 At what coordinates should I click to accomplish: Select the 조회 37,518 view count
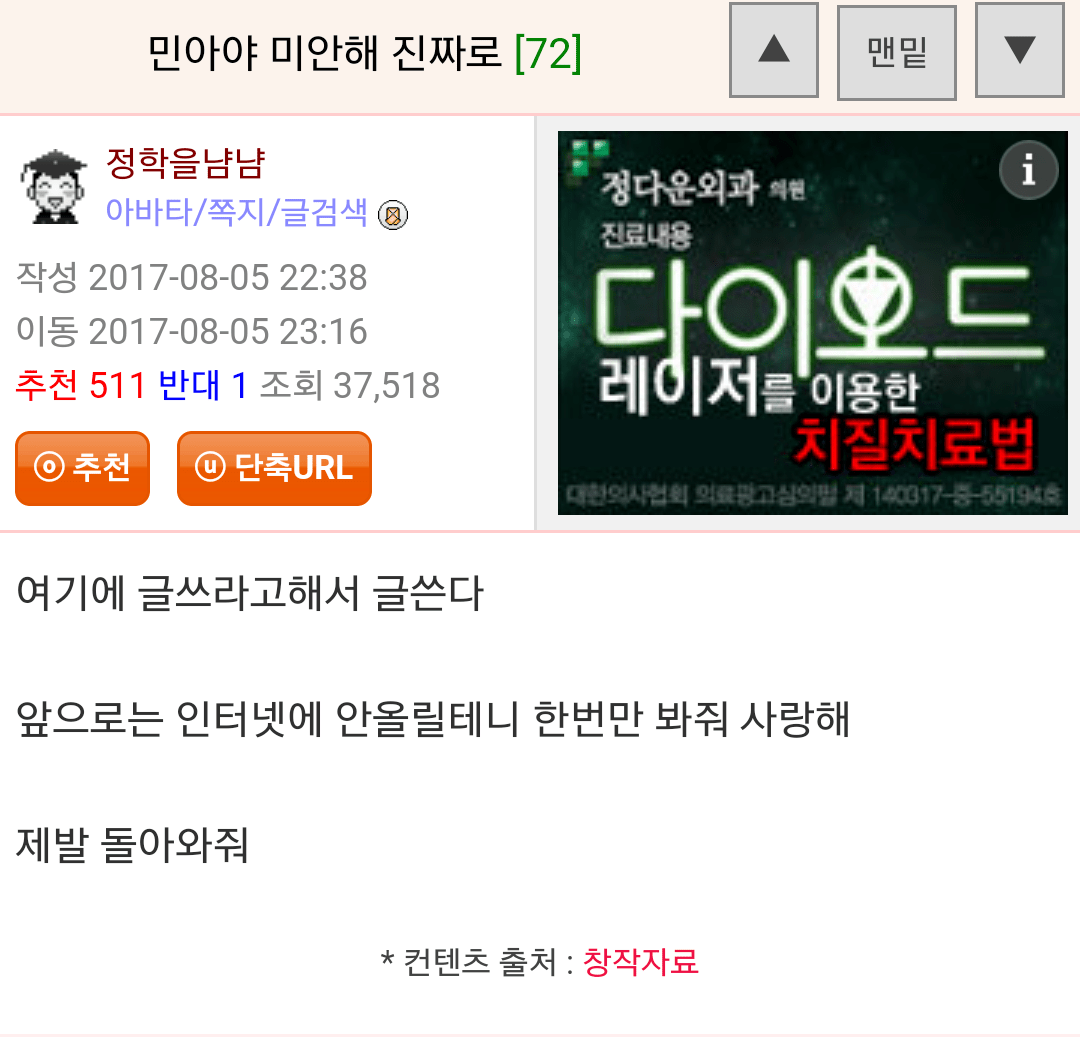pos(350,385)
